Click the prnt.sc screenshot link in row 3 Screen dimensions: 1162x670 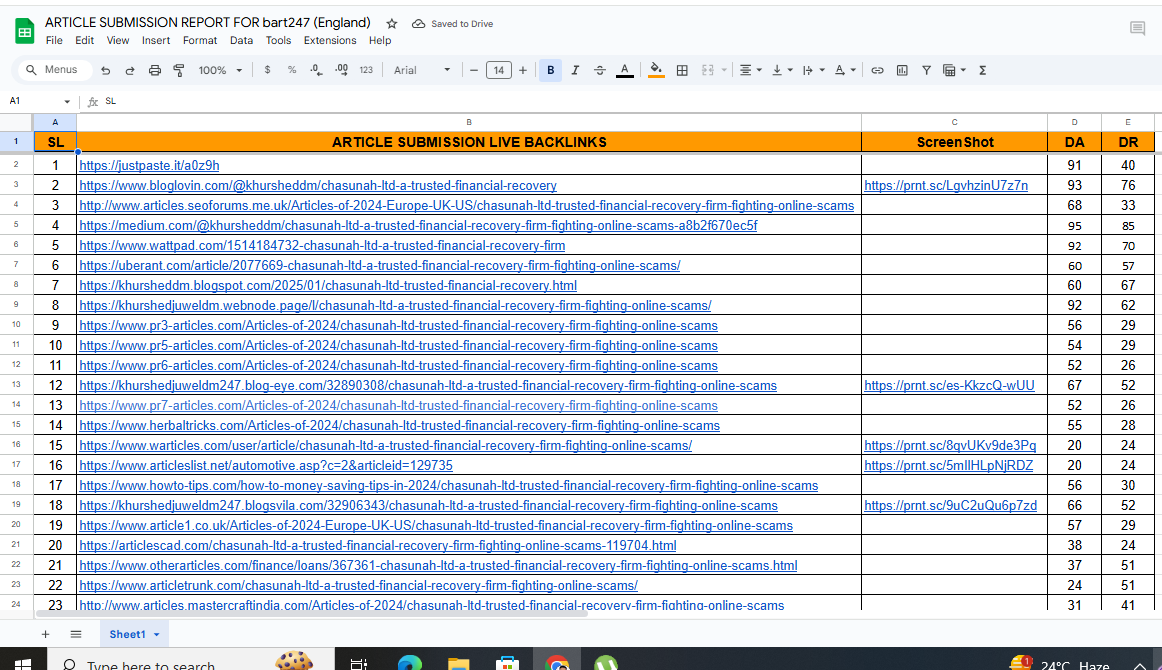944,185
